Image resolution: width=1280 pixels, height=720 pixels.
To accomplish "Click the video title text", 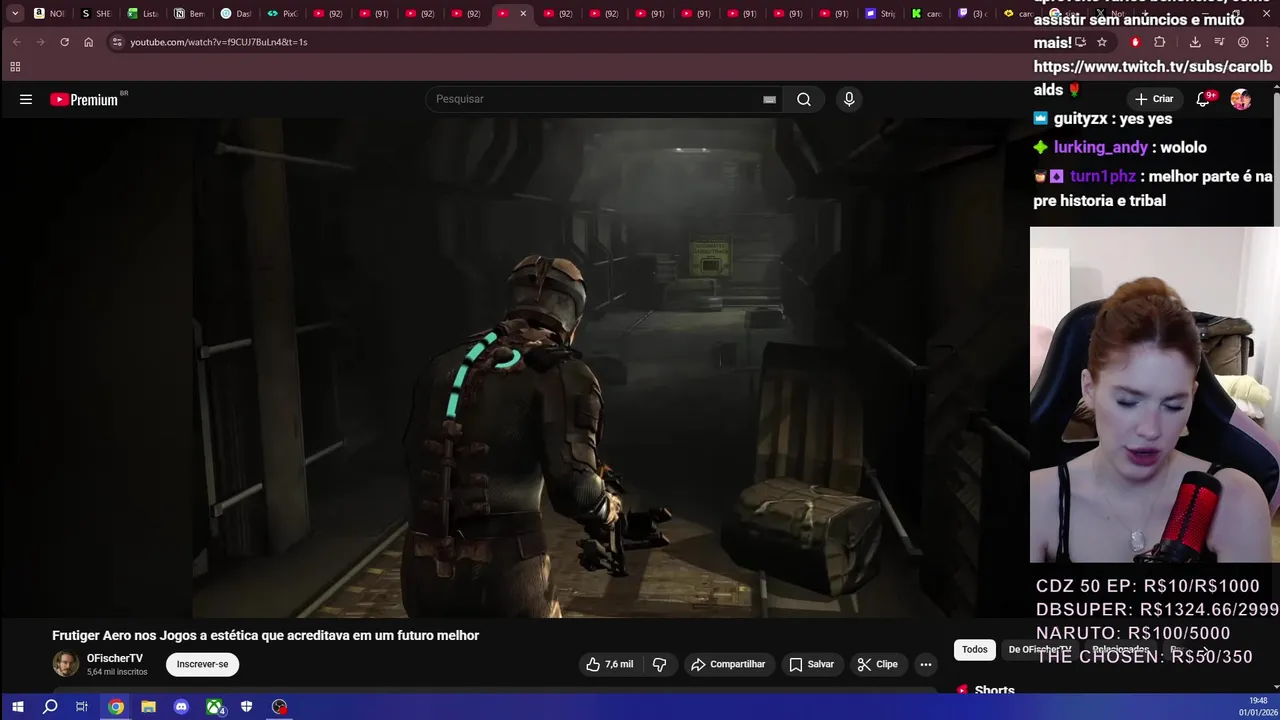I will click(266, 635).
